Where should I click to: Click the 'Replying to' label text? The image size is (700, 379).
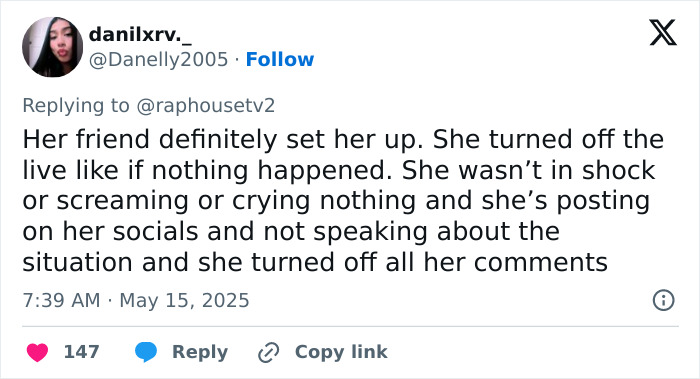[76, 106]
